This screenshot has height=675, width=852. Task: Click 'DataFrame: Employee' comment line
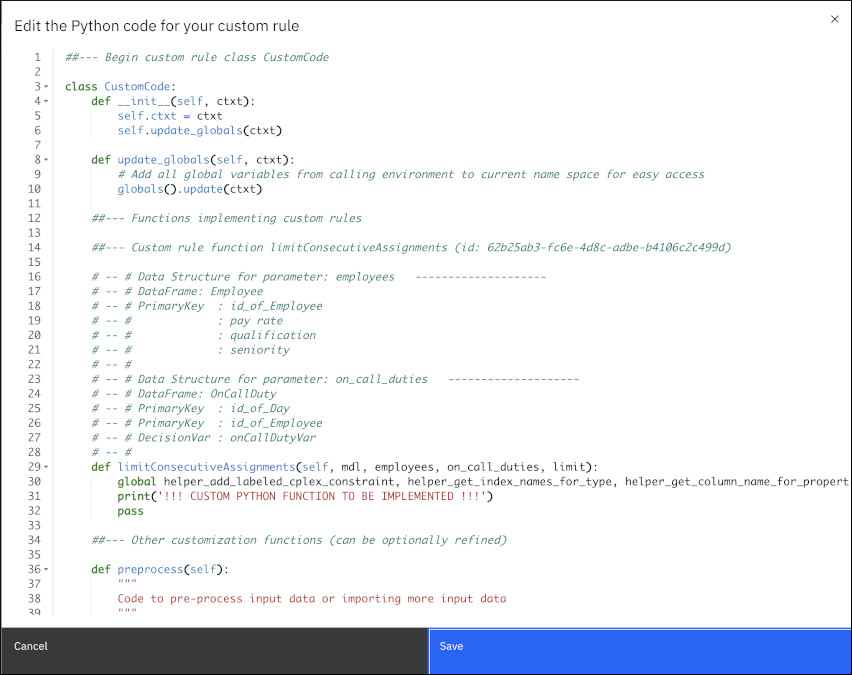(177, 291)
